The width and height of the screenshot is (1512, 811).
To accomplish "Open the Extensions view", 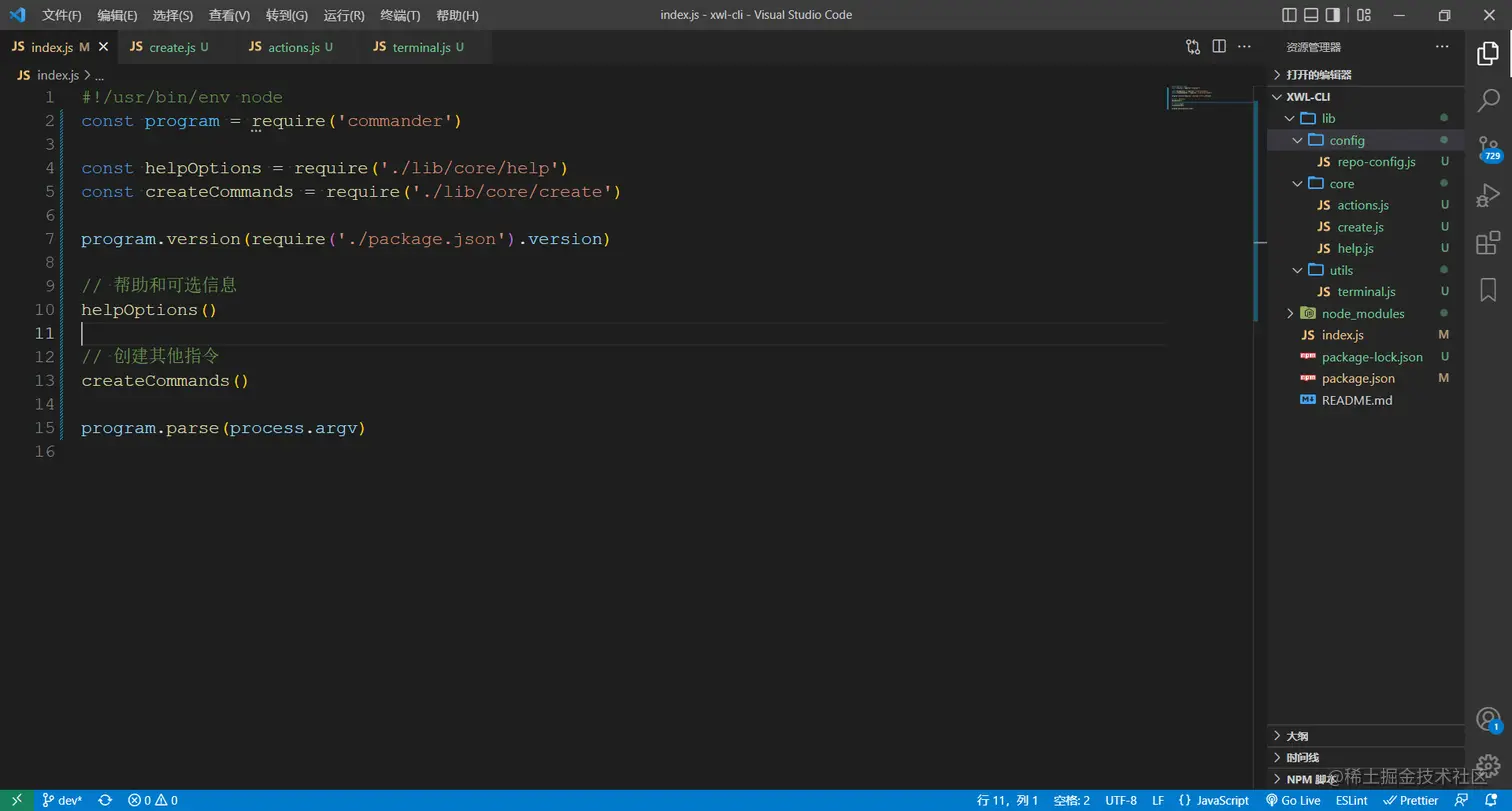I will (x=1488, y=243).
